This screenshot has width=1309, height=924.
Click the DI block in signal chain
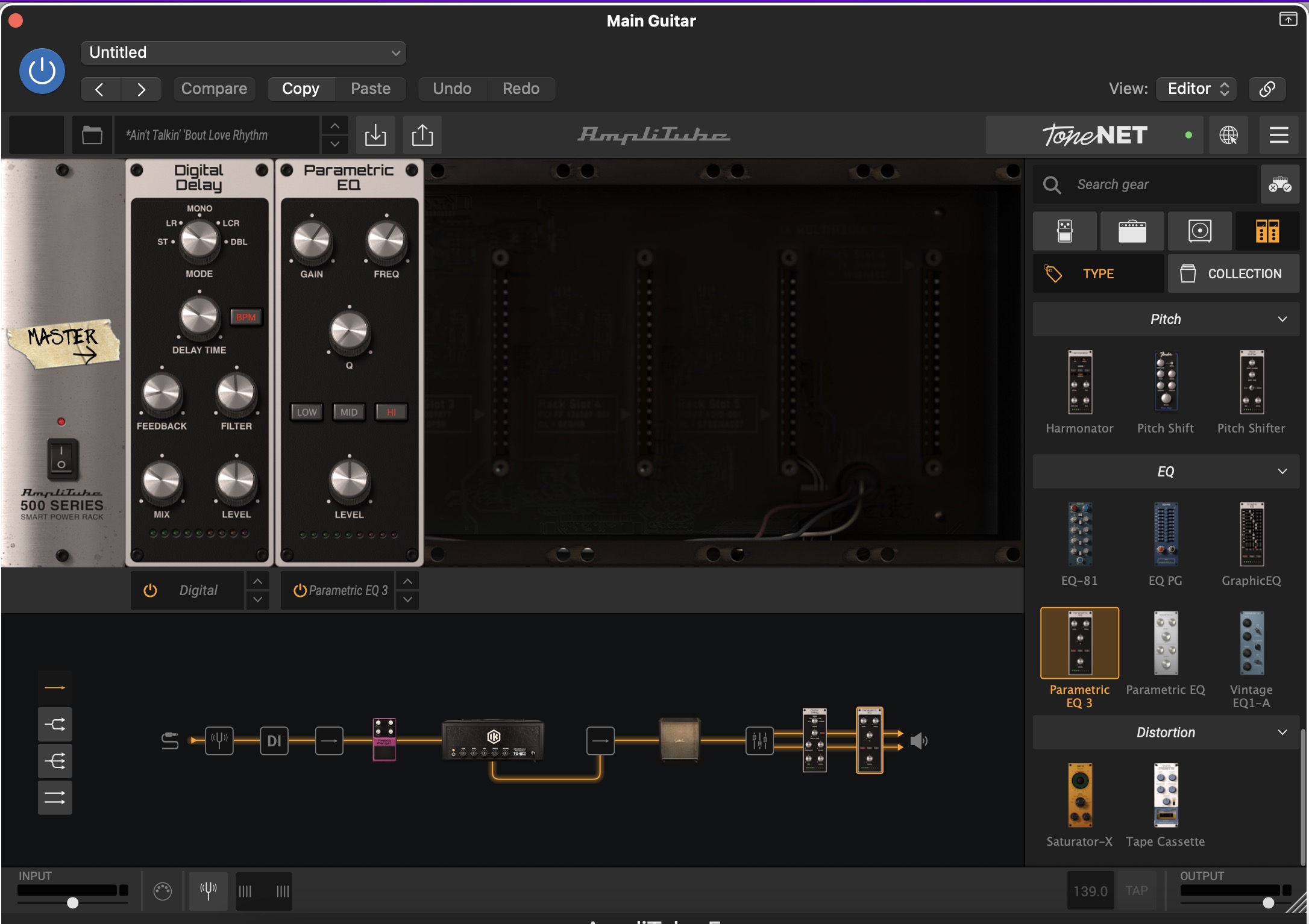coord(274,740)
